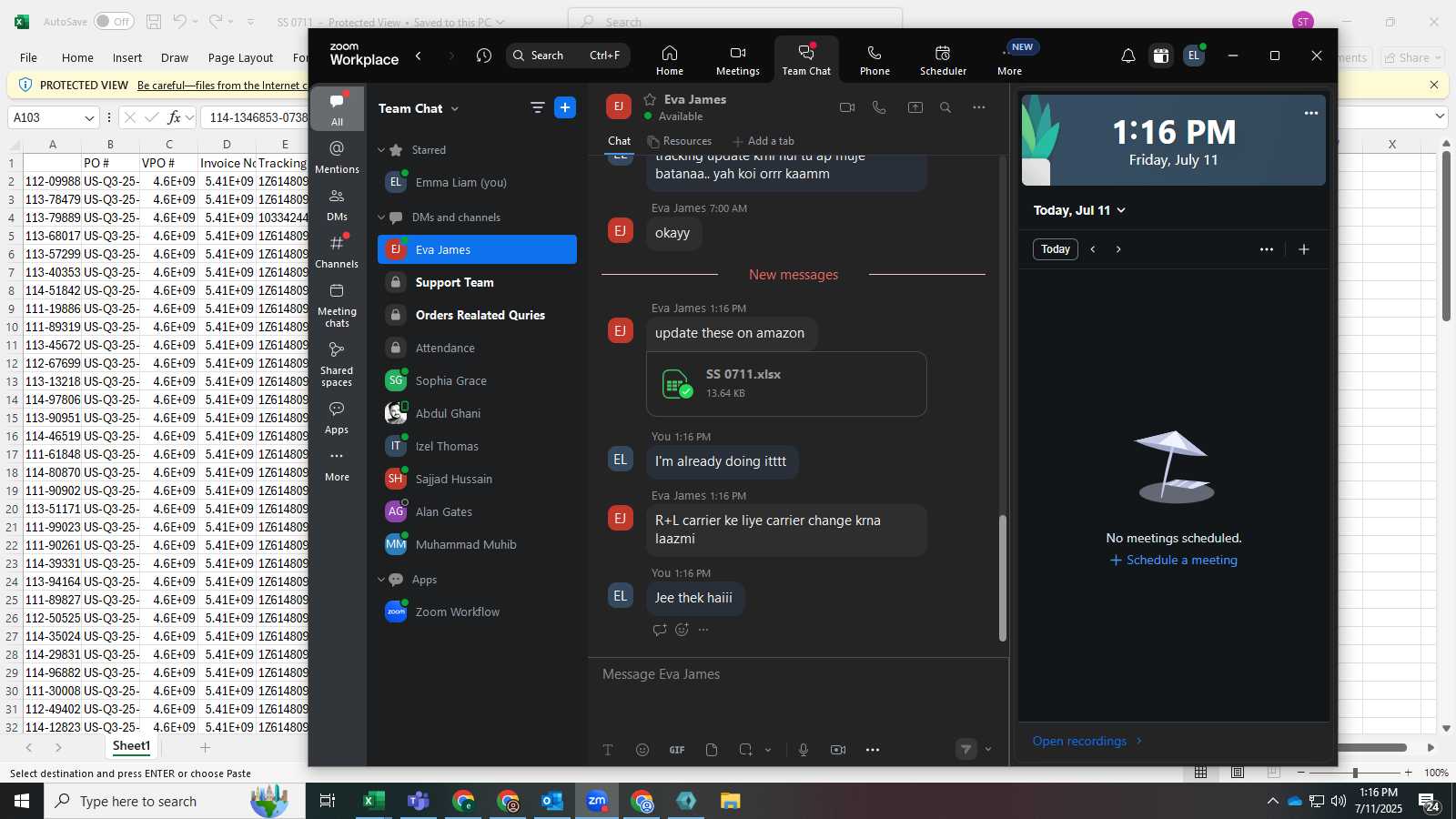Open Zoom Workflow app chat
1456x819 pixels.
pos(477,612)
